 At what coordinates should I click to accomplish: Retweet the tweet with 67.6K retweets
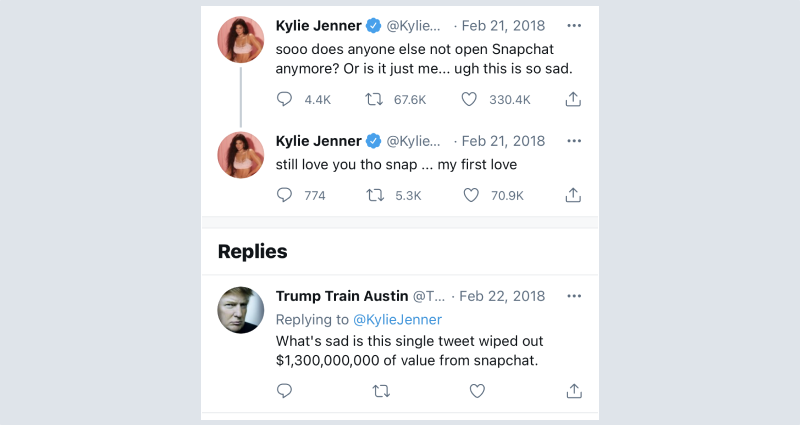(376, 99)
